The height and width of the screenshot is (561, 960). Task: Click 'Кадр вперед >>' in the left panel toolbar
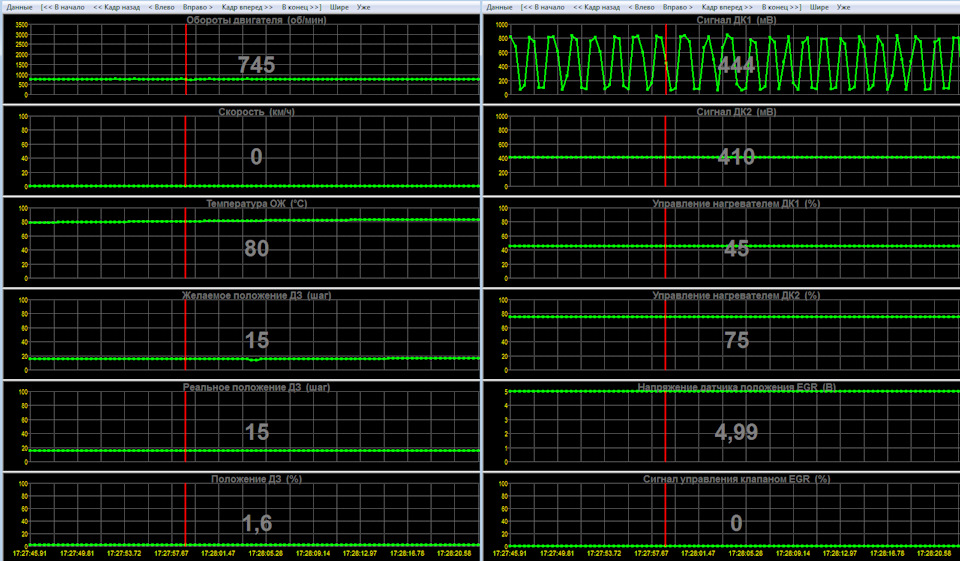point(247,7)
